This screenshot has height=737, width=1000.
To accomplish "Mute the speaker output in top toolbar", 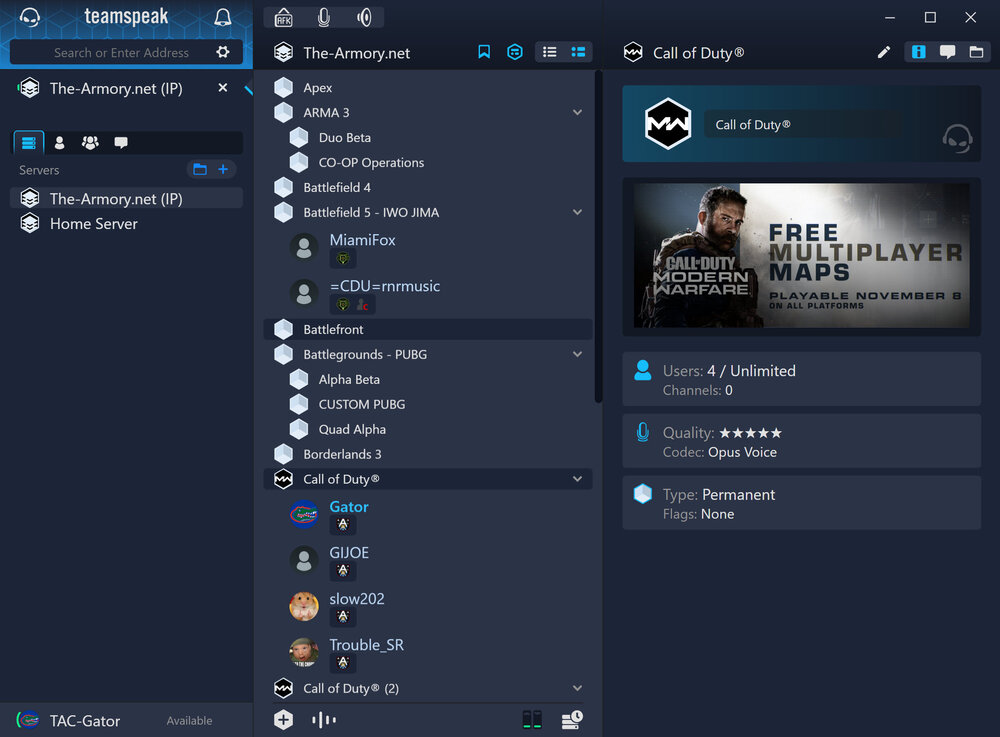I will coord(364,17).
